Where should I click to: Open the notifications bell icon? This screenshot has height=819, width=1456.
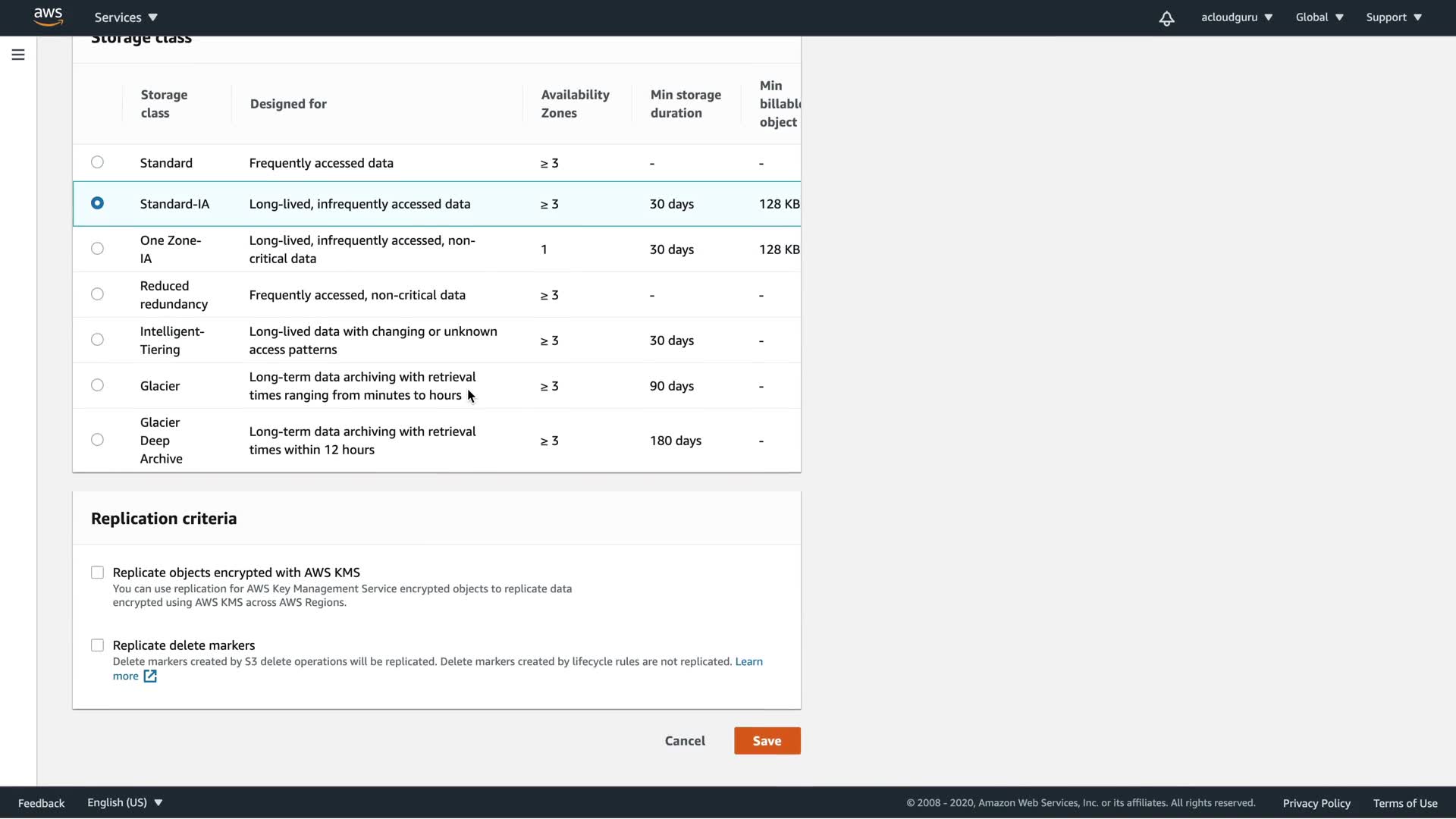click(x=1166, y=18)
